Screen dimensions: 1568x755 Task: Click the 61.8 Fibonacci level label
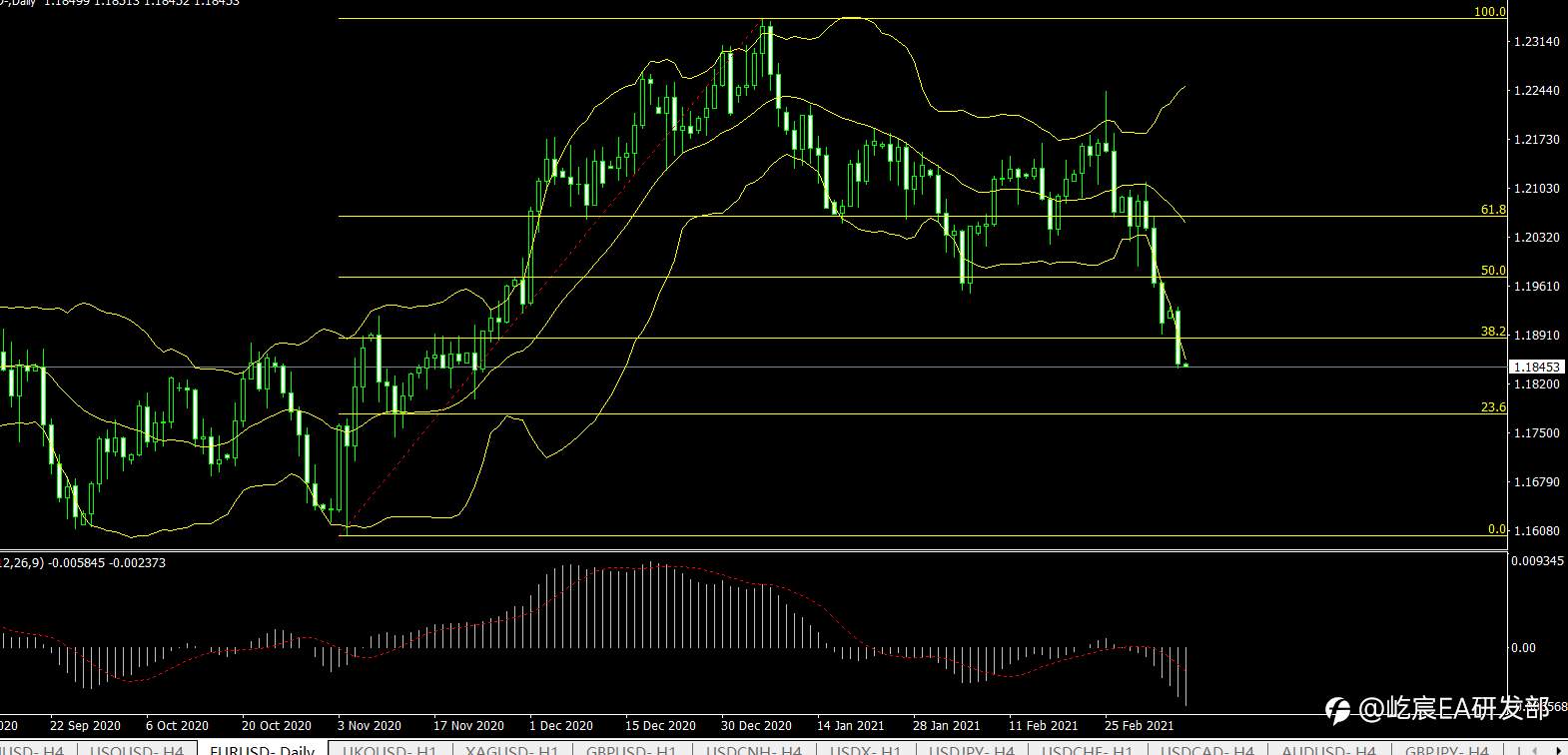point(1493,210)
